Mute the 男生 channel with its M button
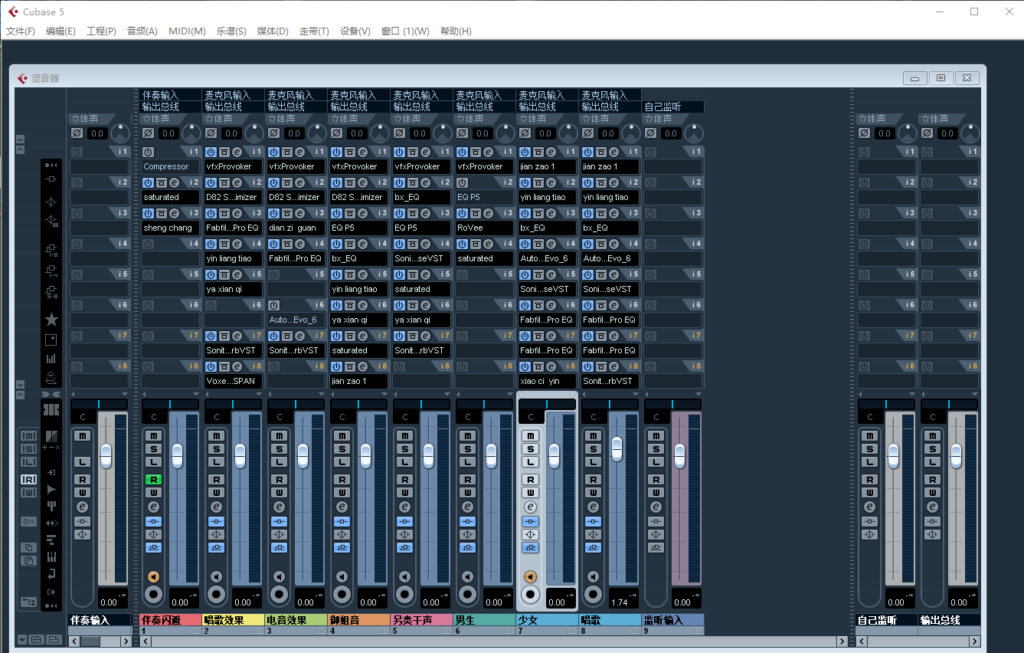The height and width of the screenshot is (653, 1024). pos(467,436)
